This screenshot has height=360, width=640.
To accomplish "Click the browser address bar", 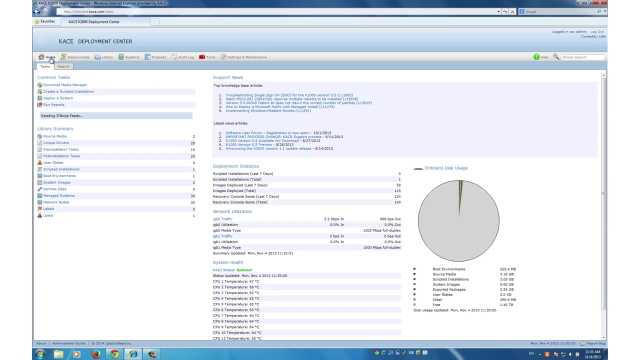I will pyautogui.click(x=278, y=11).
